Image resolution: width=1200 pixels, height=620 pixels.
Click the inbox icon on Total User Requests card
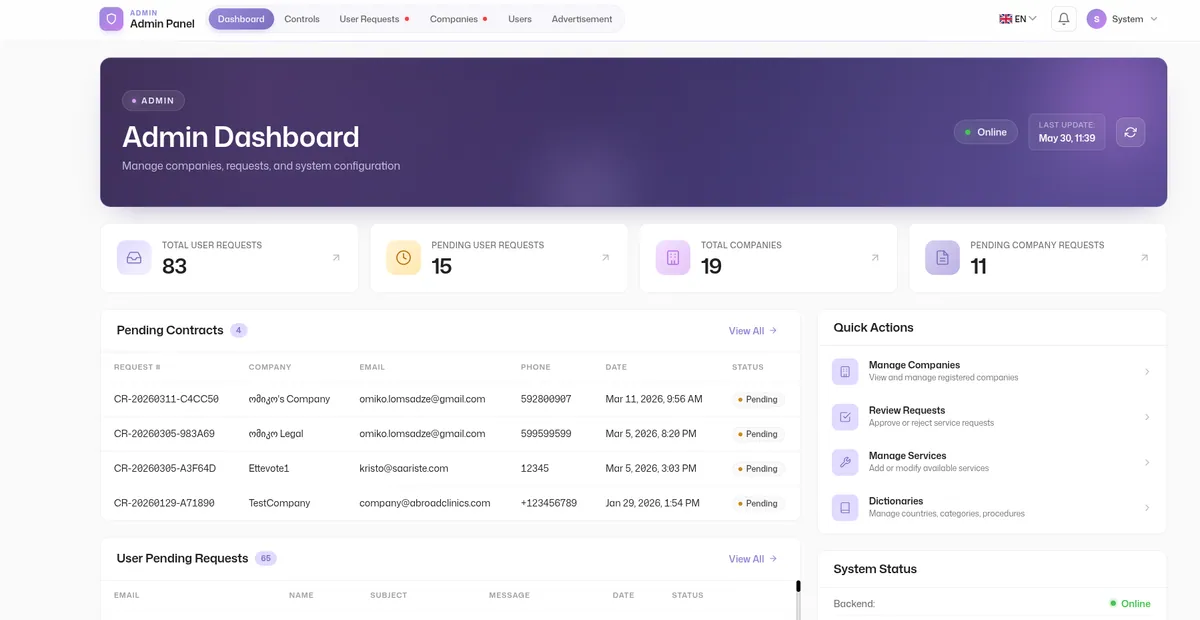134,257
